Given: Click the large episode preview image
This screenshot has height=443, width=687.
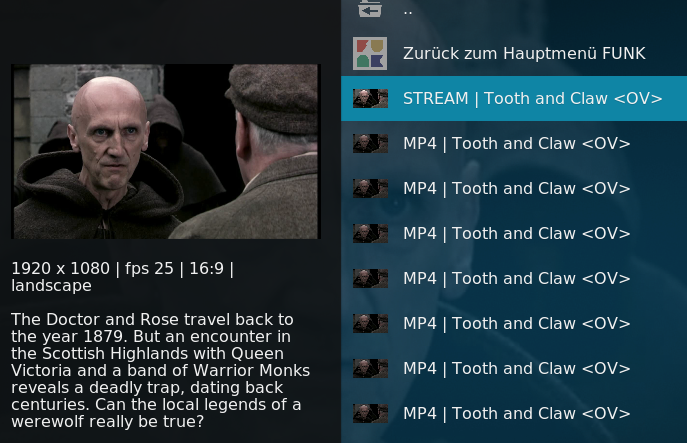Looking at the screenshot, I should coord(166,152).
